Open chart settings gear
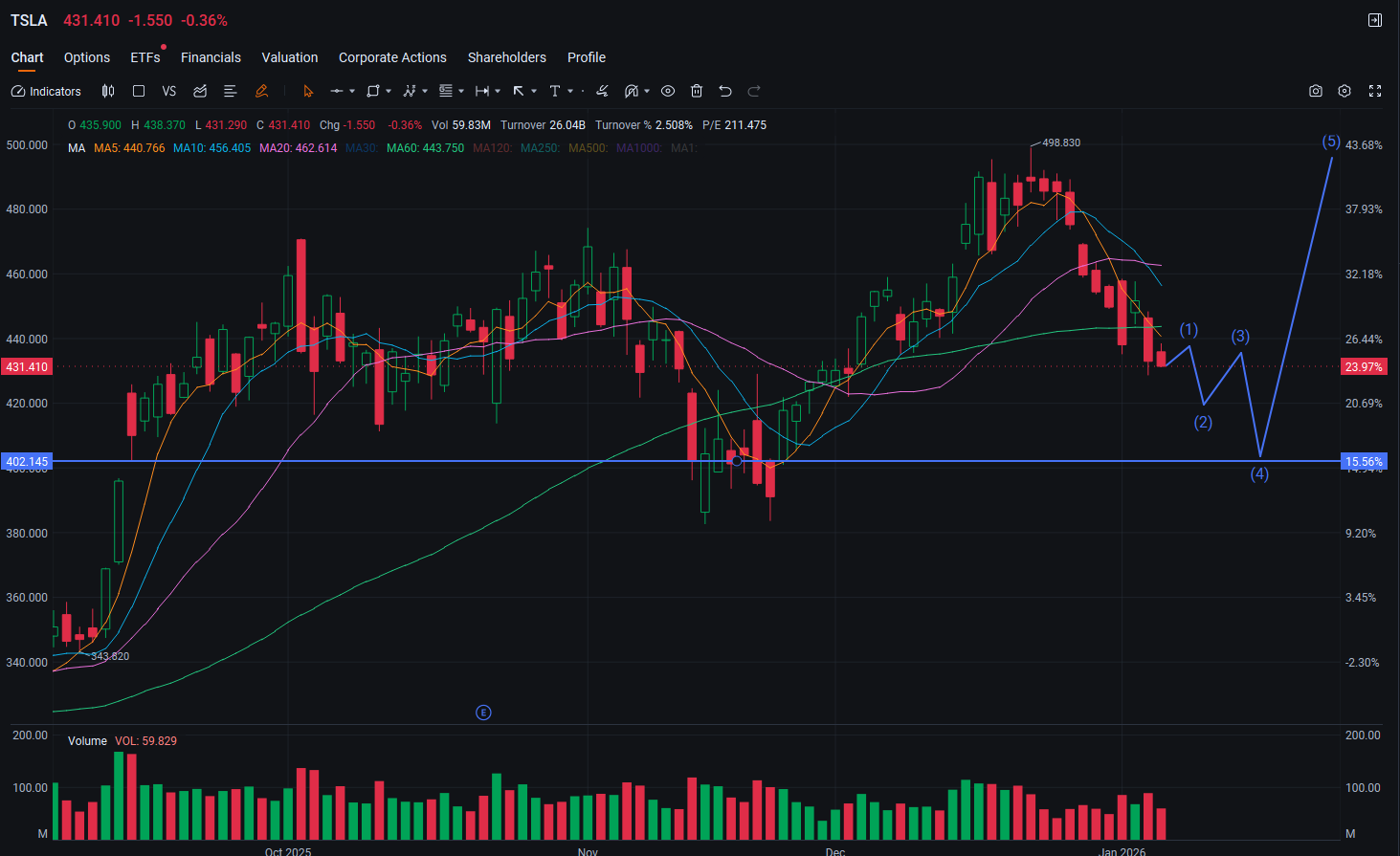 tap(1344, 91)
